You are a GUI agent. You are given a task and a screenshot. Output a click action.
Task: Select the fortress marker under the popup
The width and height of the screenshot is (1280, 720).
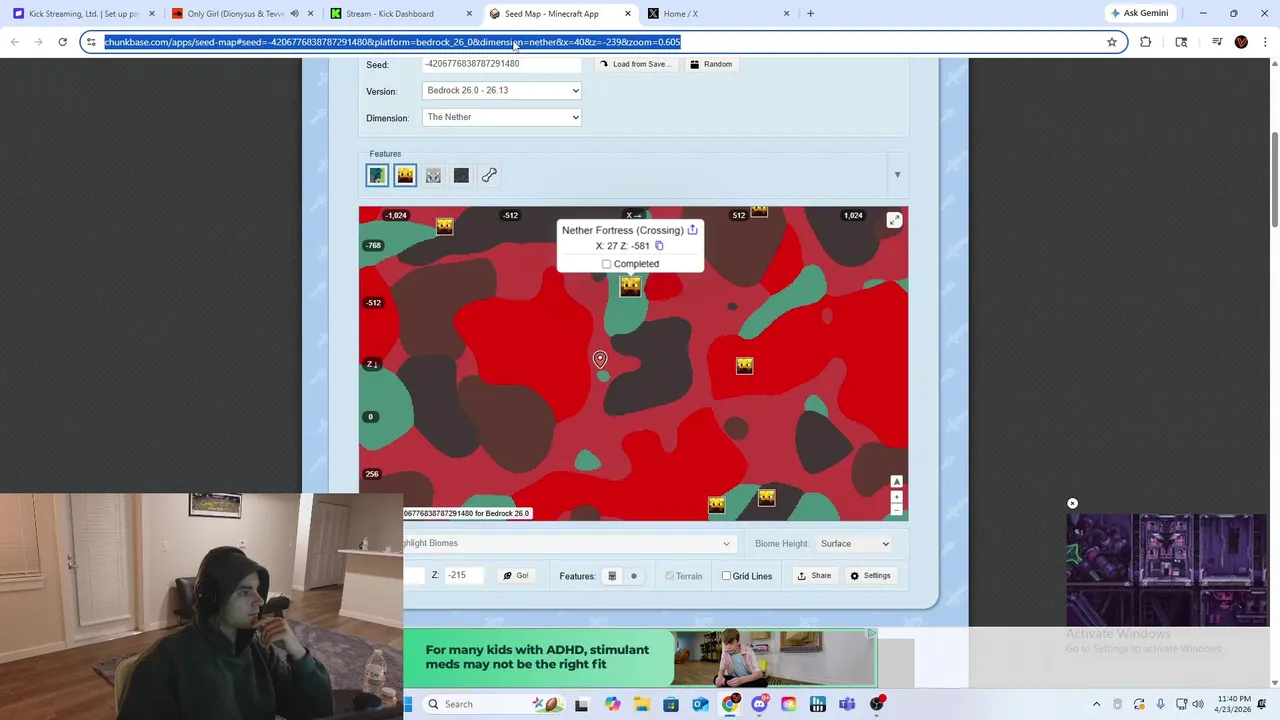pos(630,287)
